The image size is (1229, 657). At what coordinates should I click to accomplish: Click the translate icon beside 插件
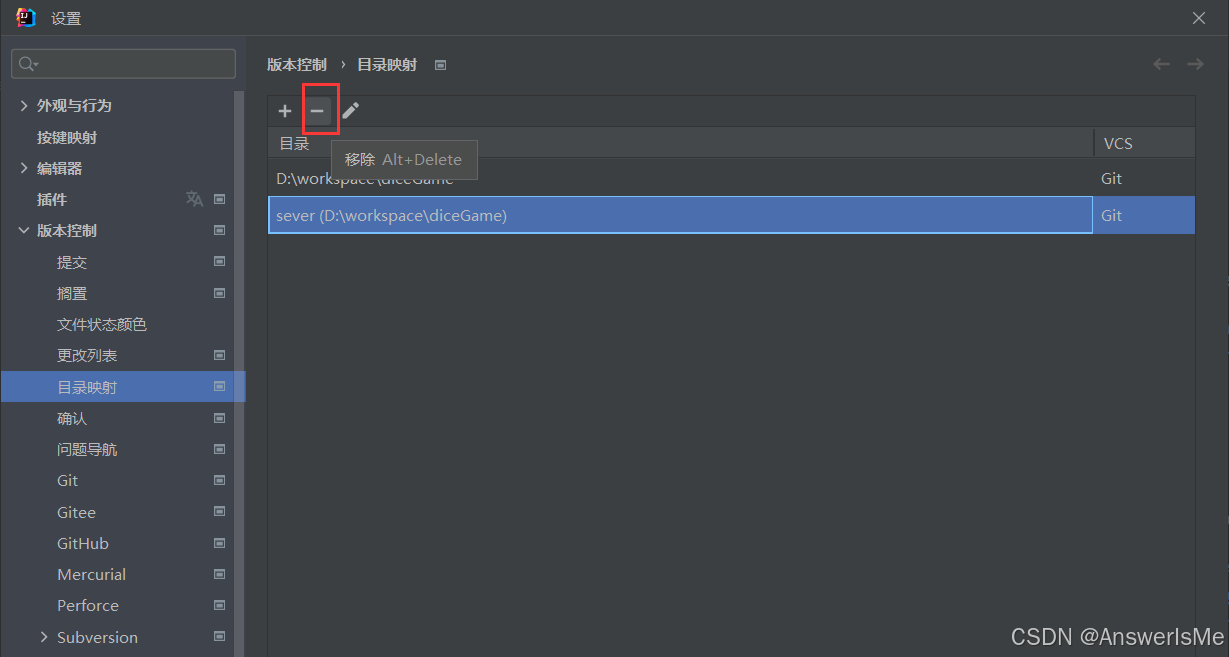point(194,199)
